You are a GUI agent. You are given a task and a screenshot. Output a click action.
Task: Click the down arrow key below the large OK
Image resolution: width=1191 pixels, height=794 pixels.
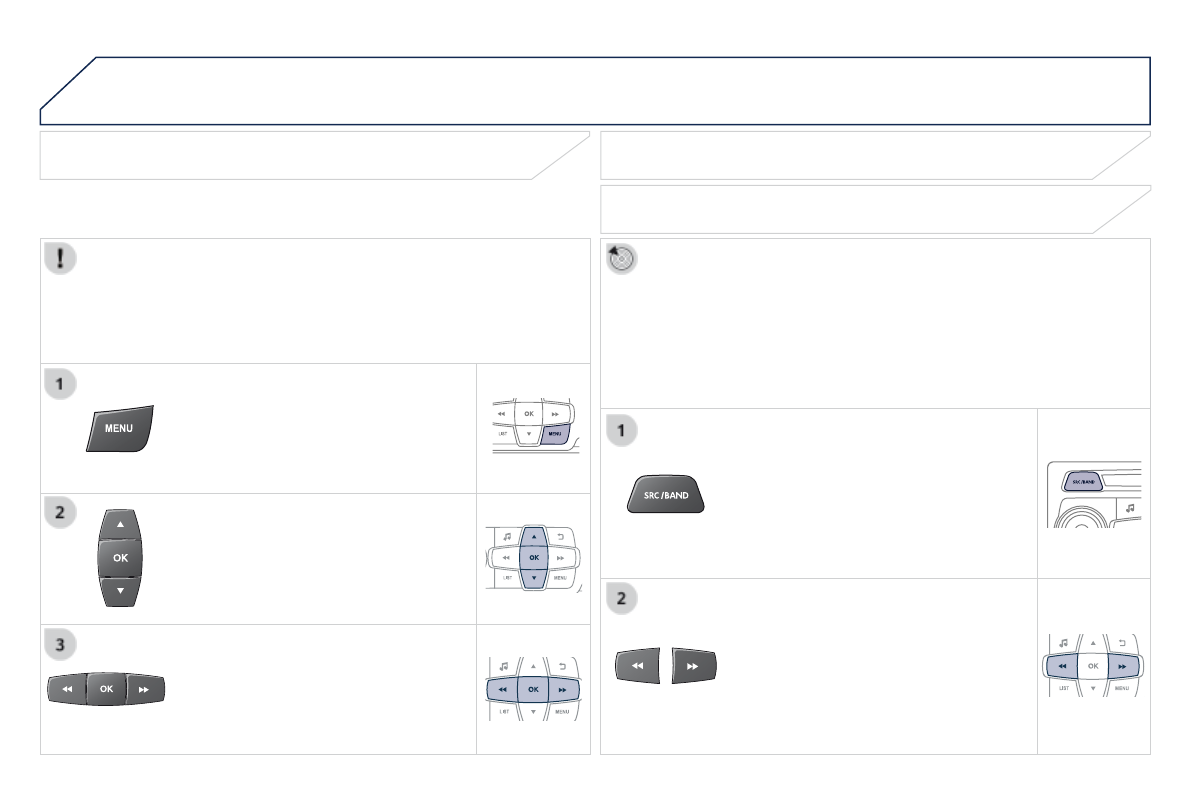[120, 591]
